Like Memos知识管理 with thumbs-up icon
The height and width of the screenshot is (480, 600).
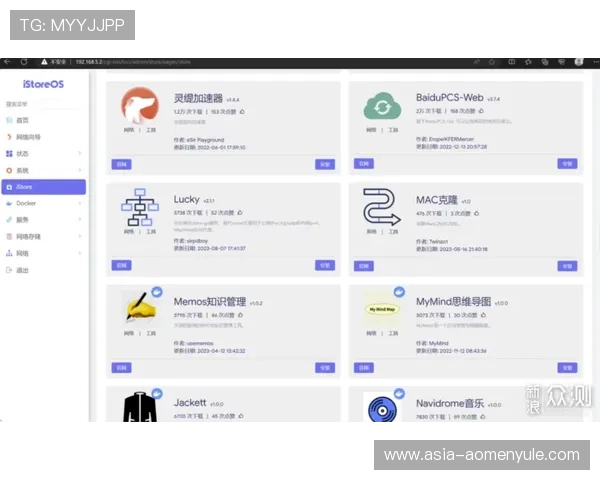click(x=240, y=315)
